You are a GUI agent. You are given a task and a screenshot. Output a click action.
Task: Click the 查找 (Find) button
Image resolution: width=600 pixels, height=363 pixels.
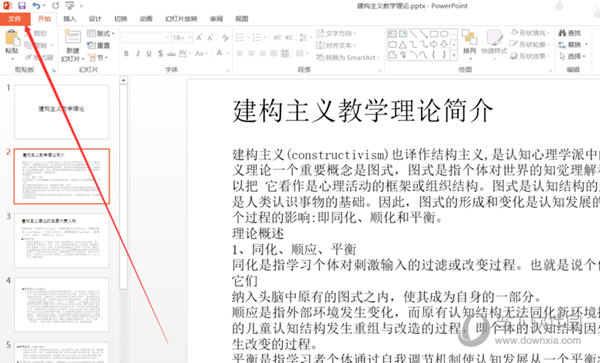tap(570, 33)
